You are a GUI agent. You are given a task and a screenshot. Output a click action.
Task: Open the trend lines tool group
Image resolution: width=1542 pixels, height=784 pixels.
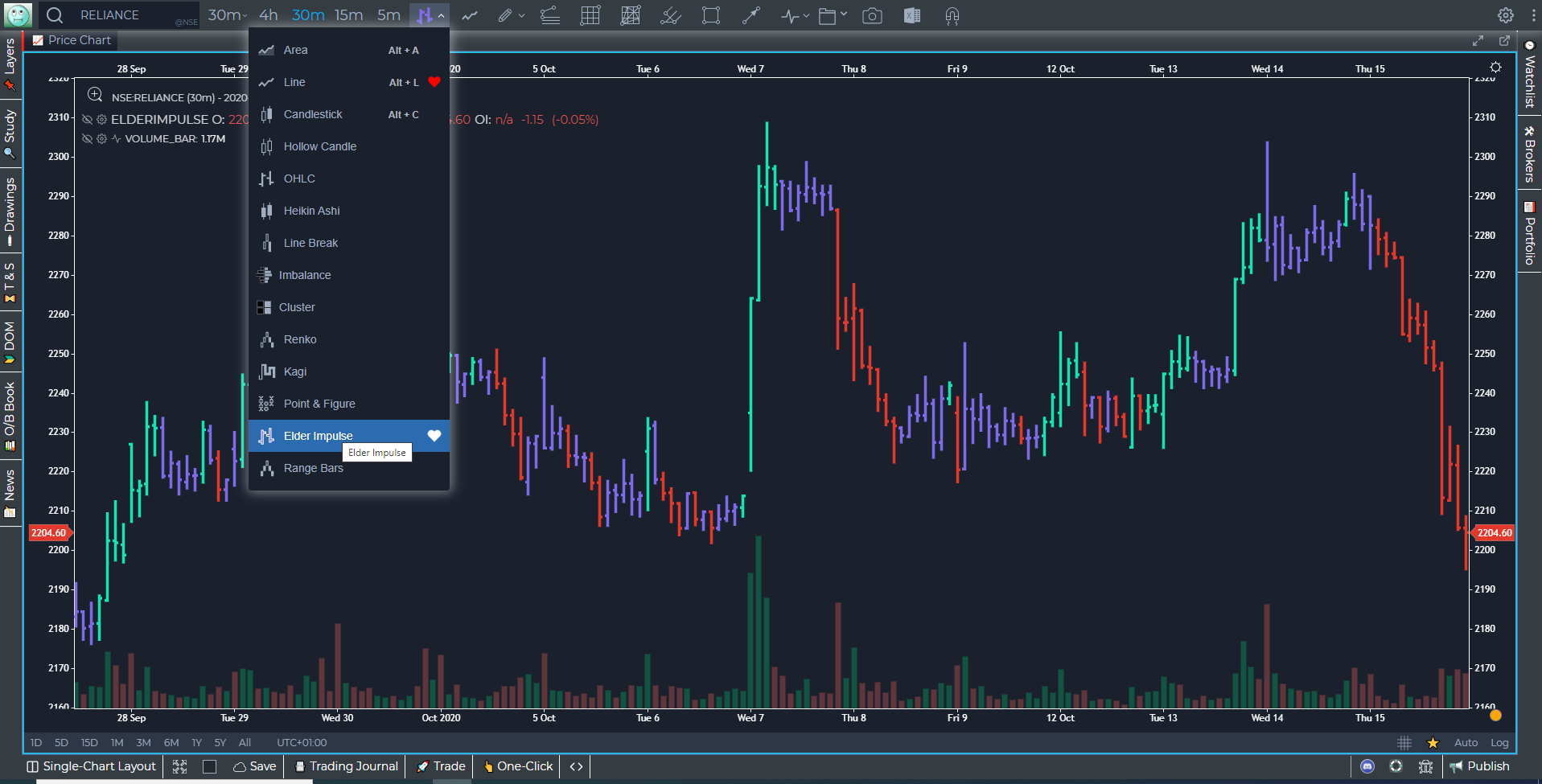[x=550, y=16]
